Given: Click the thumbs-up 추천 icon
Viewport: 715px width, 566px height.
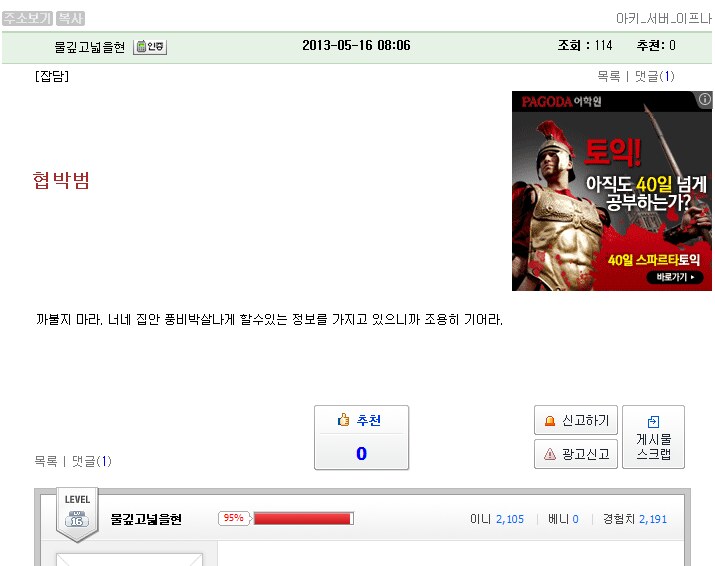Looking at the screenshot, I should (x=343, y=420).
